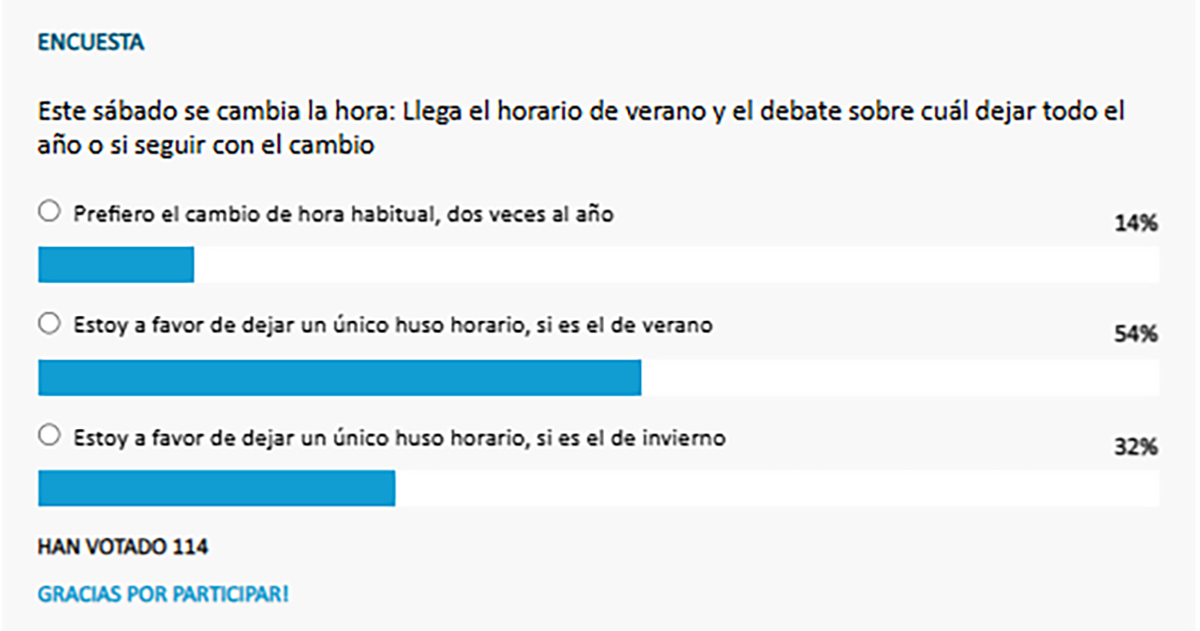The image size is (1200, 631).
Task: Select the radio button for summer time zone
Action: pos(47,324)
